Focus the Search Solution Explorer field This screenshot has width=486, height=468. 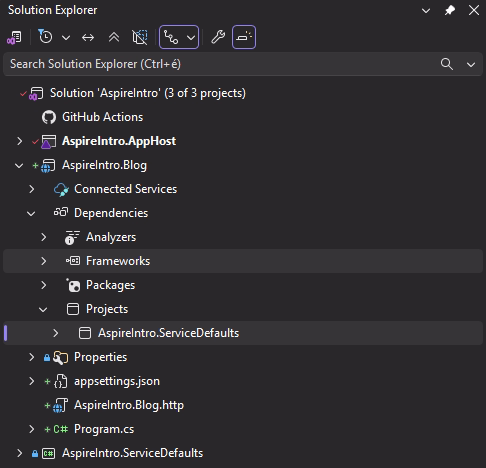pyautogui.click(x=220, y=64)
